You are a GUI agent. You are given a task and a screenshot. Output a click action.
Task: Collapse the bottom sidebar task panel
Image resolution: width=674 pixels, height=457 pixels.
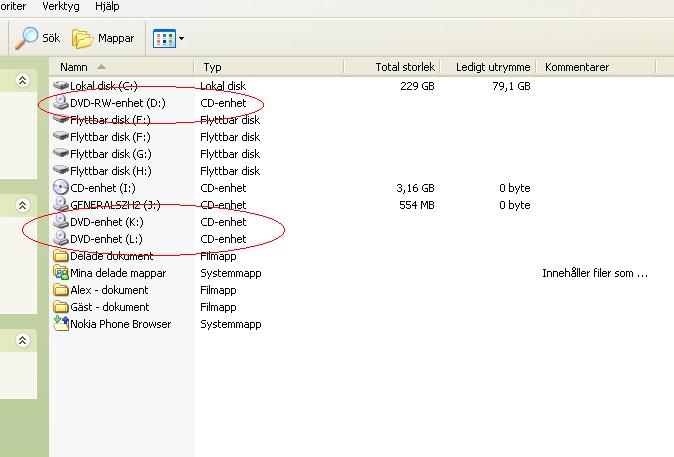pyautogui.click(x=22, y=340)
